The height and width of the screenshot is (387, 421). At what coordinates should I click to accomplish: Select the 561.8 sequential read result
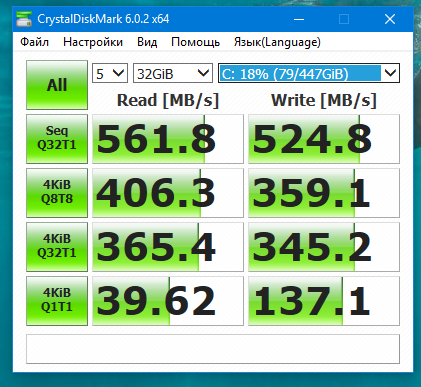168,139
